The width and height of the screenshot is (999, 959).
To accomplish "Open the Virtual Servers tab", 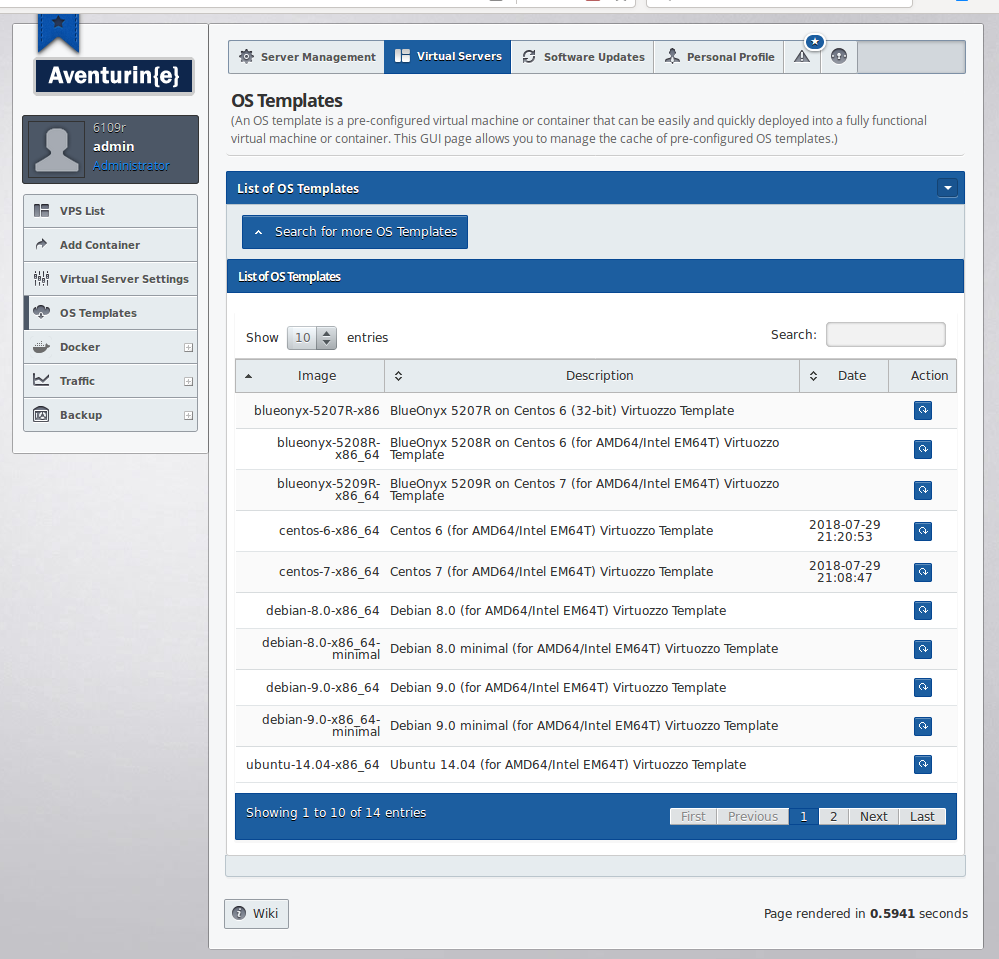I will click(x=447, y=57).
